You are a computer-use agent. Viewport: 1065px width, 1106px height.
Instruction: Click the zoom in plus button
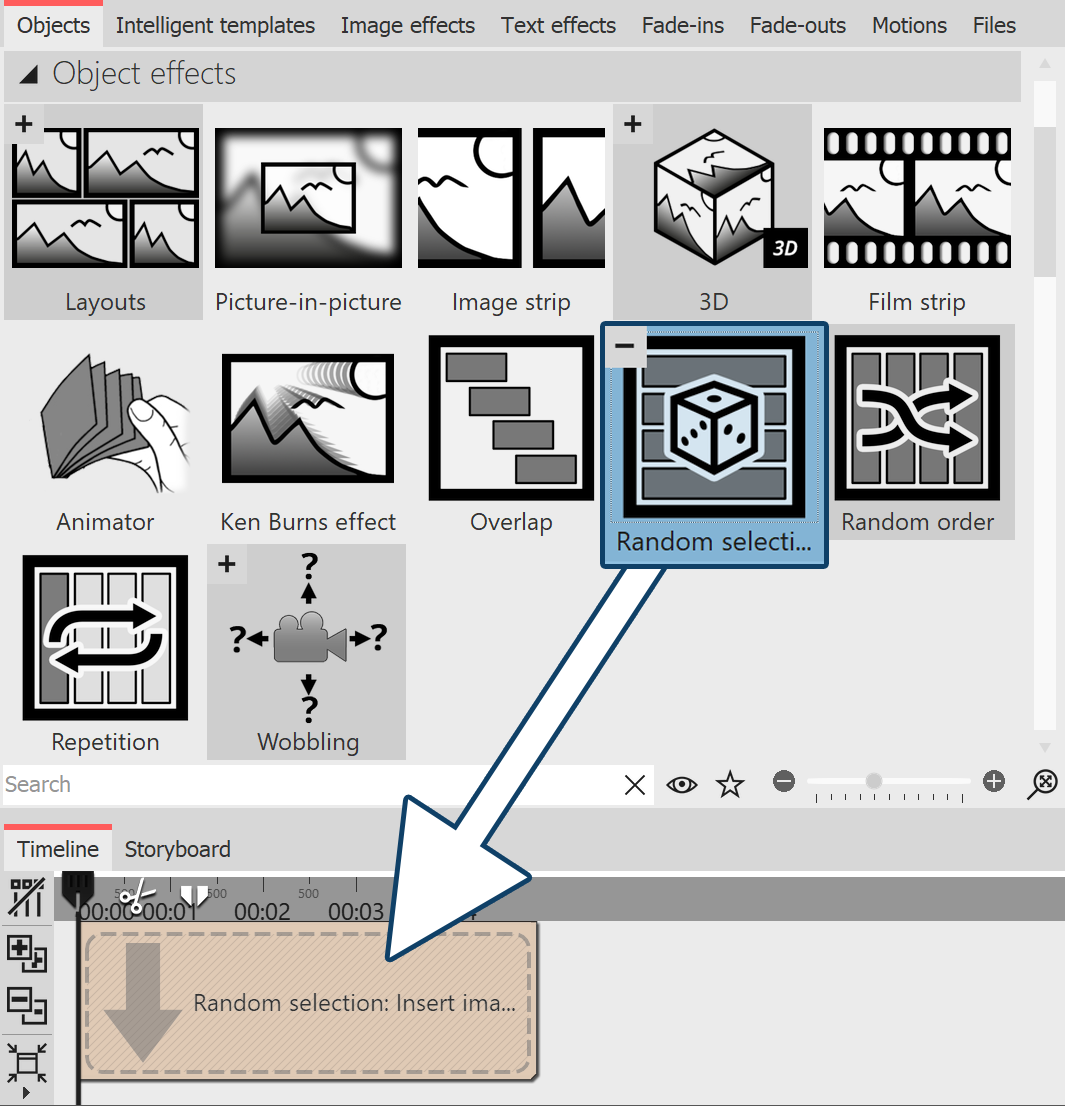click(x=993, y=781)
